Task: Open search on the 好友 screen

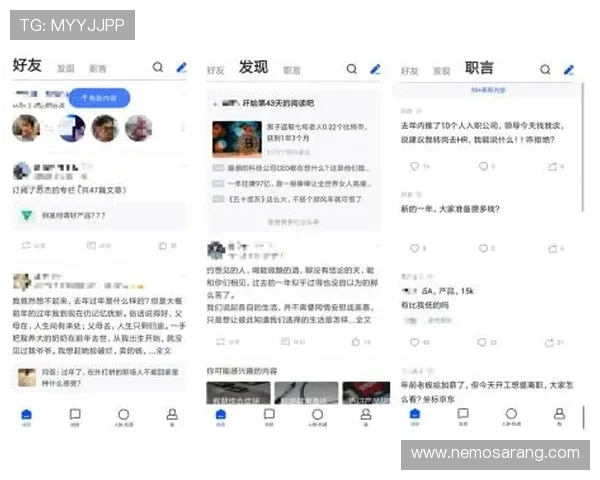Action: [158, 67]
